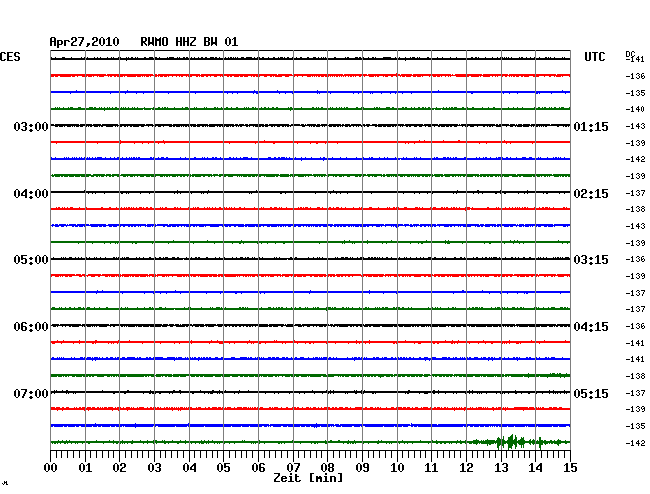The width and height of the screenshot is (650, 494).
Task: Click the UTC time zone heading
Action: (594, 57)
